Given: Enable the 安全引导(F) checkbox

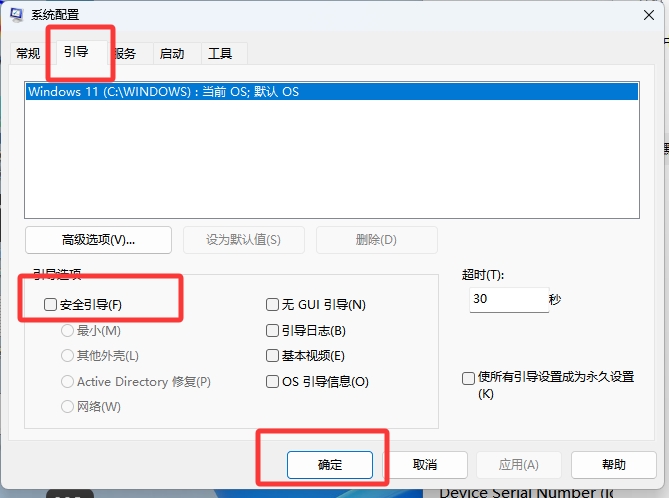Looking at the screenshot, I should coord(51,305).
